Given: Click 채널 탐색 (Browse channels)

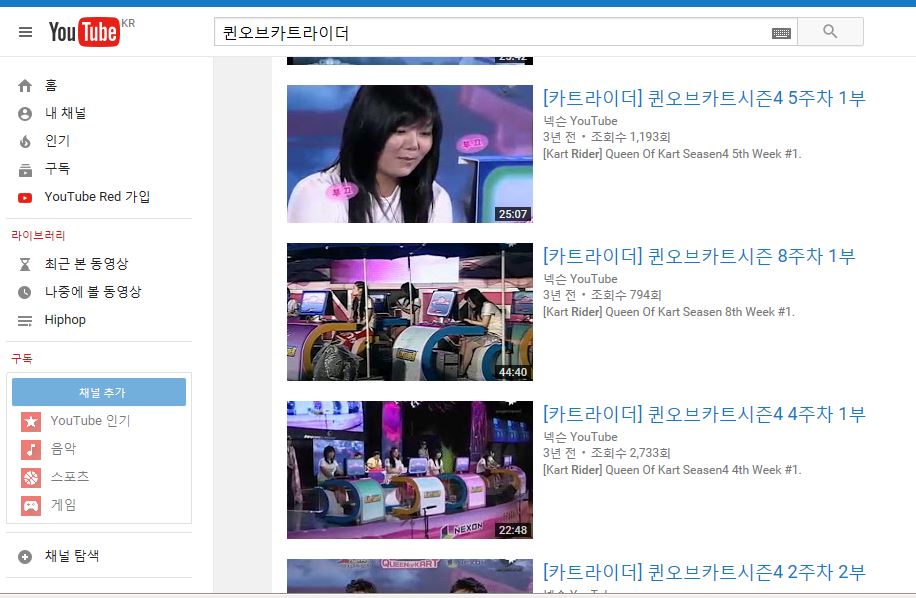Looking at the screenshot, I should click(71, 556).
